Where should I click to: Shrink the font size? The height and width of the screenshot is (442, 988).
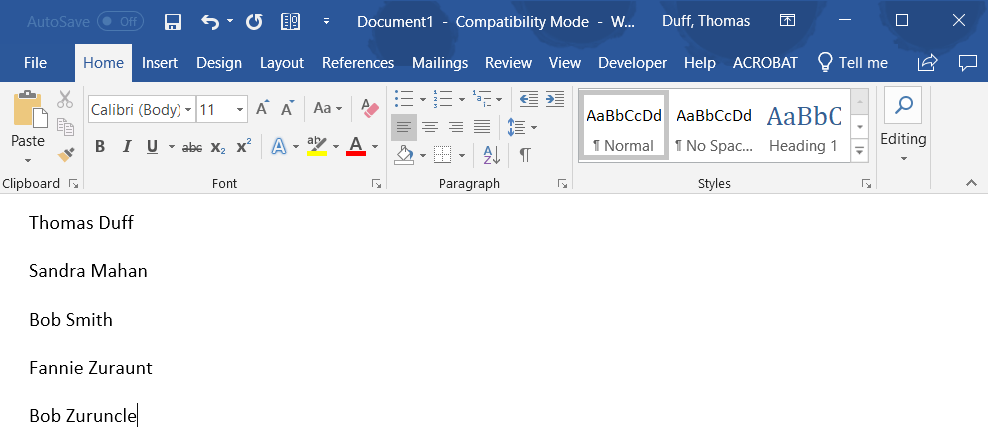pos(287,108)
